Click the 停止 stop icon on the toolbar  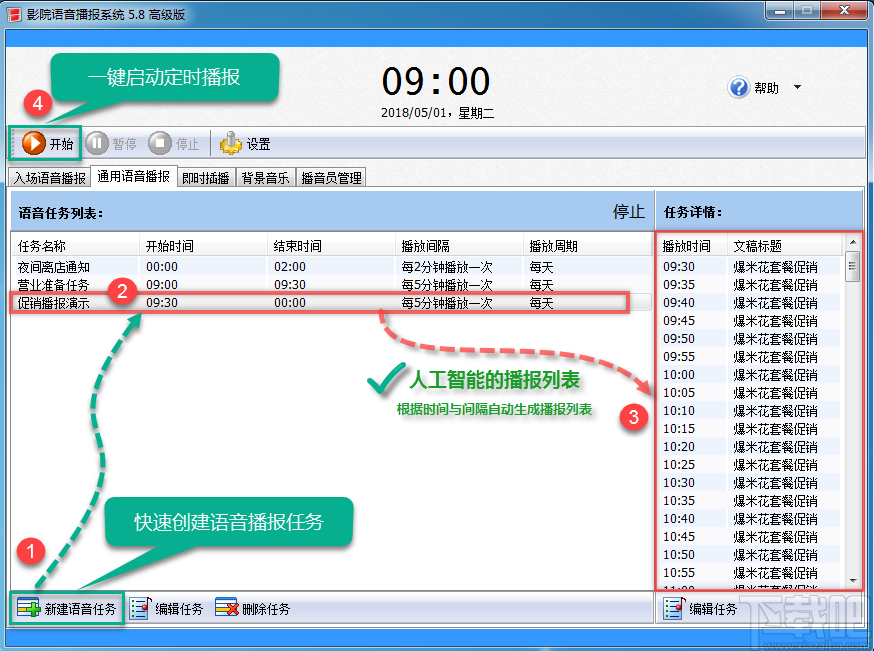[x=159, y=142]
